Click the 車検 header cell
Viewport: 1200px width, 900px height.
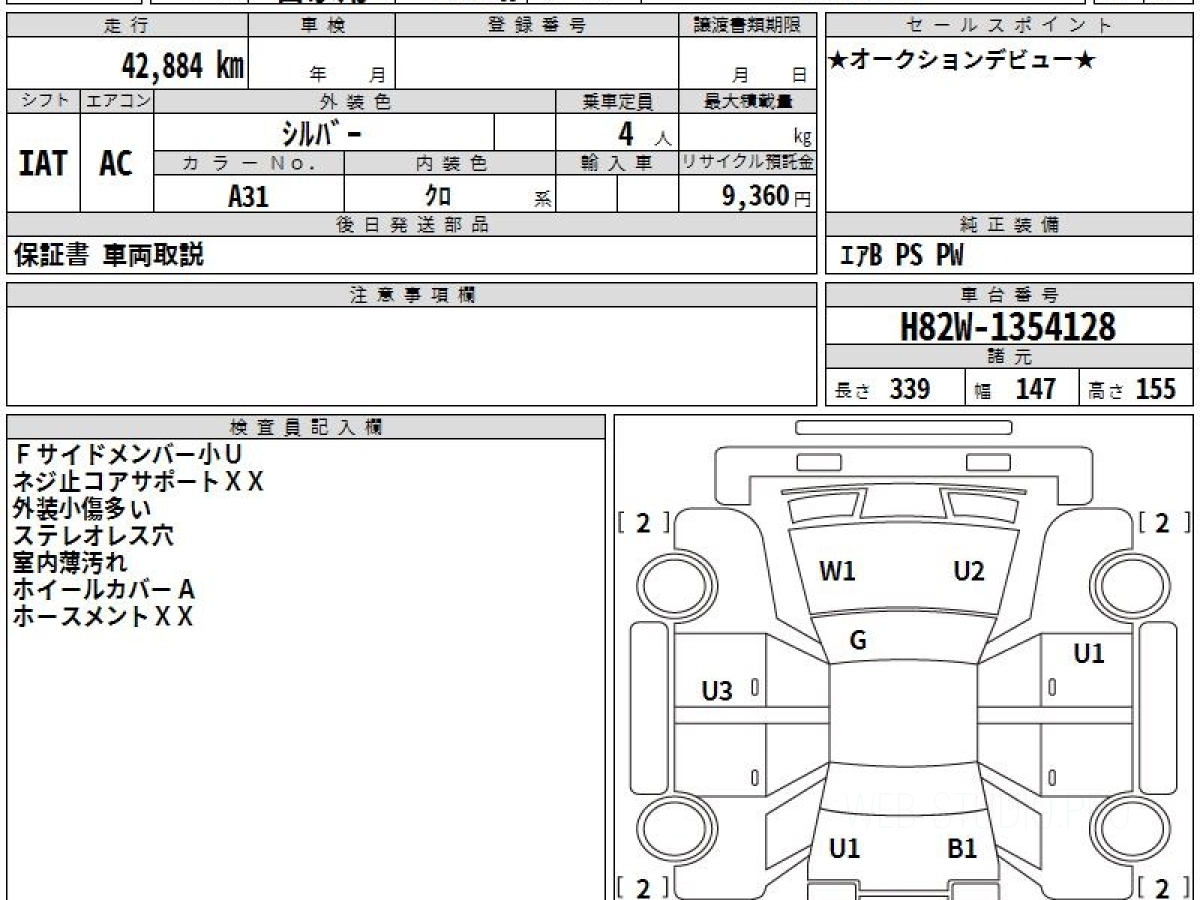[x=322, y=26]
